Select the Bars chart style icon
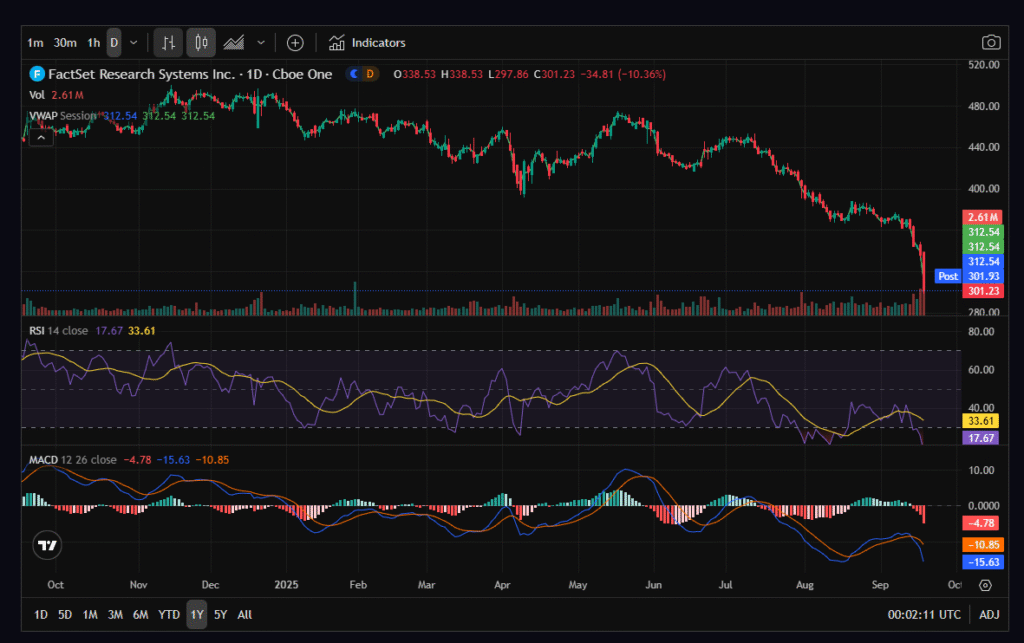The width and height of the screenshot is (1024, 643). pyautogui.click(x=168, y=43)
